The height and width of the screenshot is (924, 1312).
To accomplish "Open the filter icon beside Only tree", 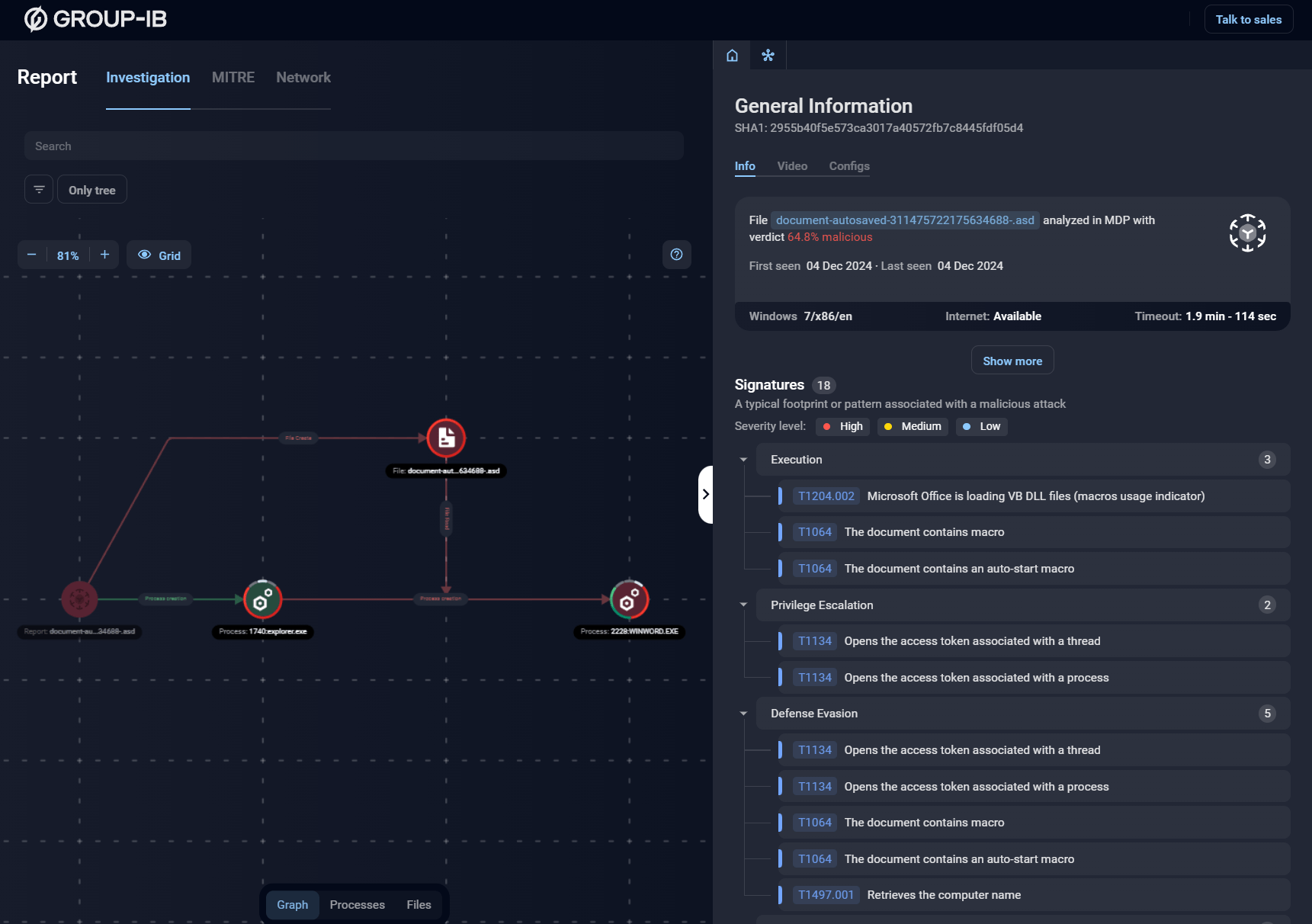I will tap(38, 188).
